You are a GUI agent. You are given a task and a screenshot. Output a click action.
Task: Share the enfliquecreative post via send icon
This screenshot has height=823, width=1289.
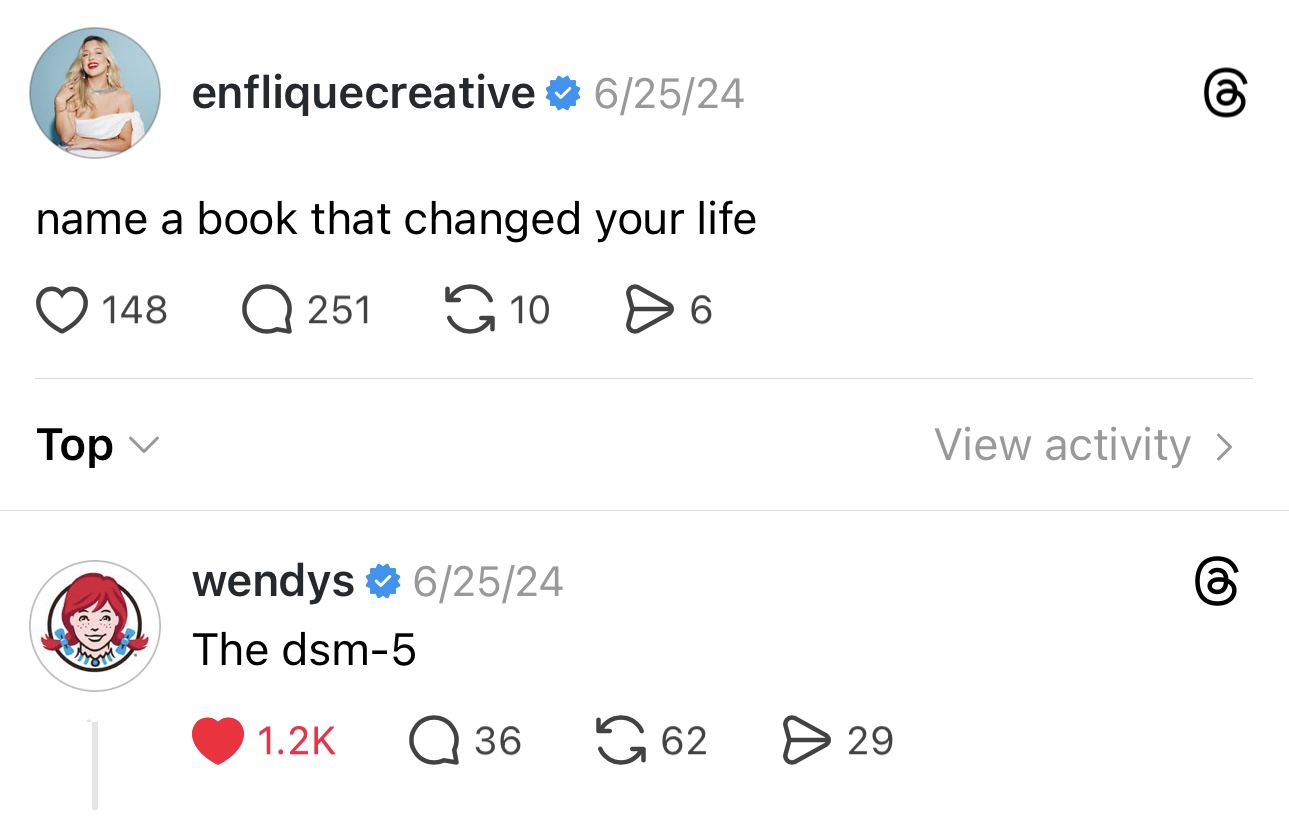(649, 310)
